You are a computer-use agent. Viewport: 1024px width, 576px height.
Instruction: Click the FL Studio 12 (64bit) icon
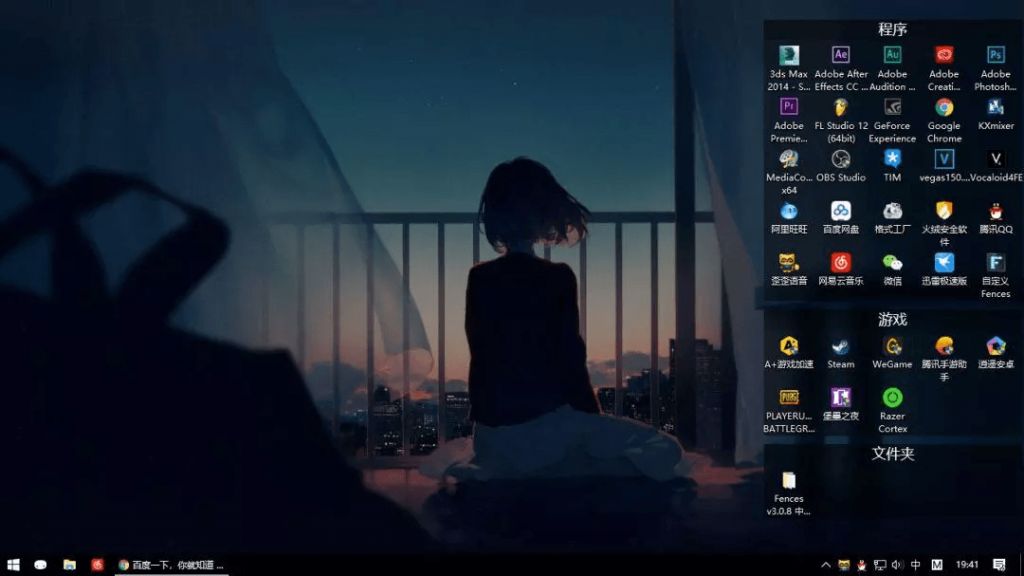(x=841, y=108)
